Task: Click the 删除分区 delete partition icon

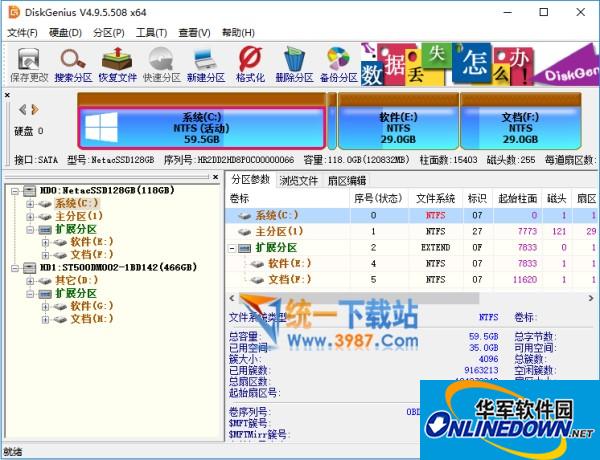Action: point(294,66)
